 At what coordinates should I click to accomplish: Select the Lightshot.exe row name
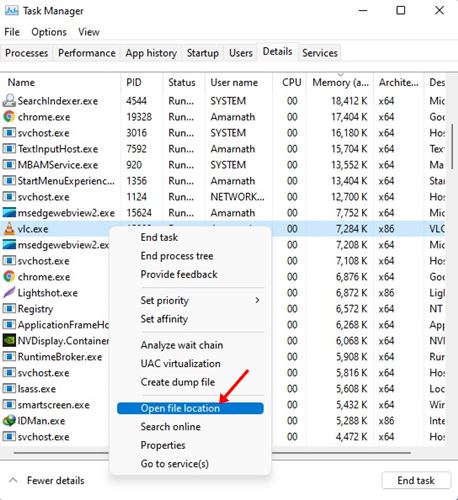click(48, 293)
